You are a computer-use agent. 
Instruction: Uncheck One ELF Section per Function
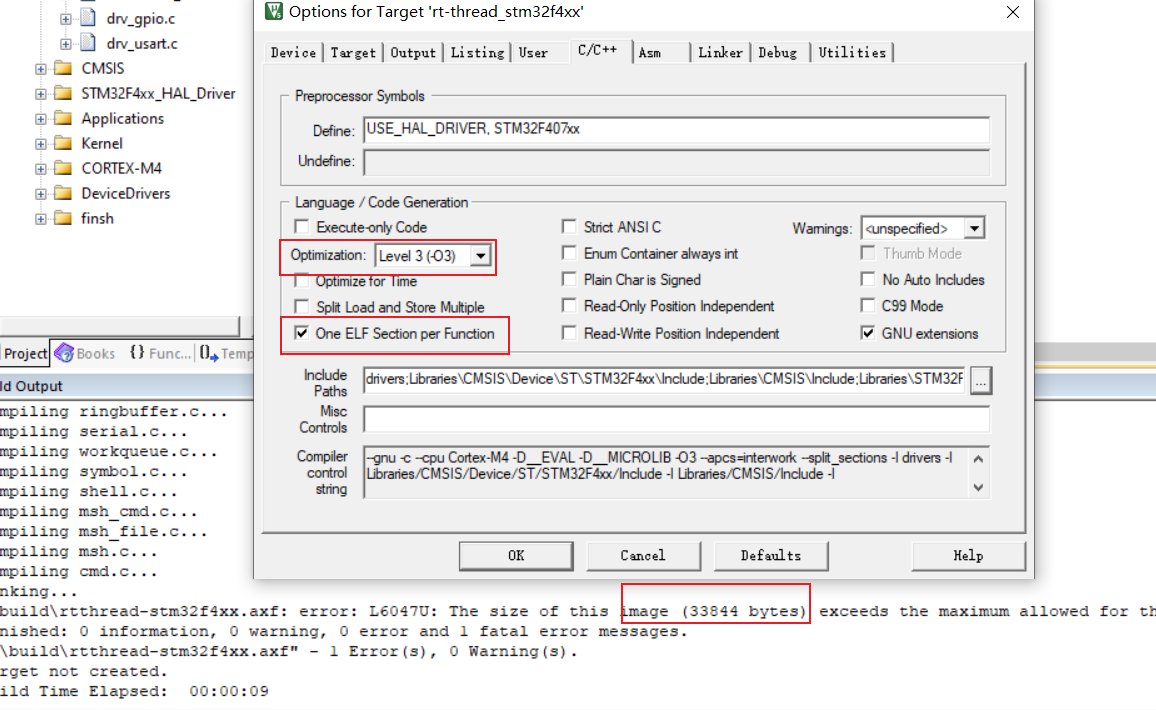click(x=302, y=333)
